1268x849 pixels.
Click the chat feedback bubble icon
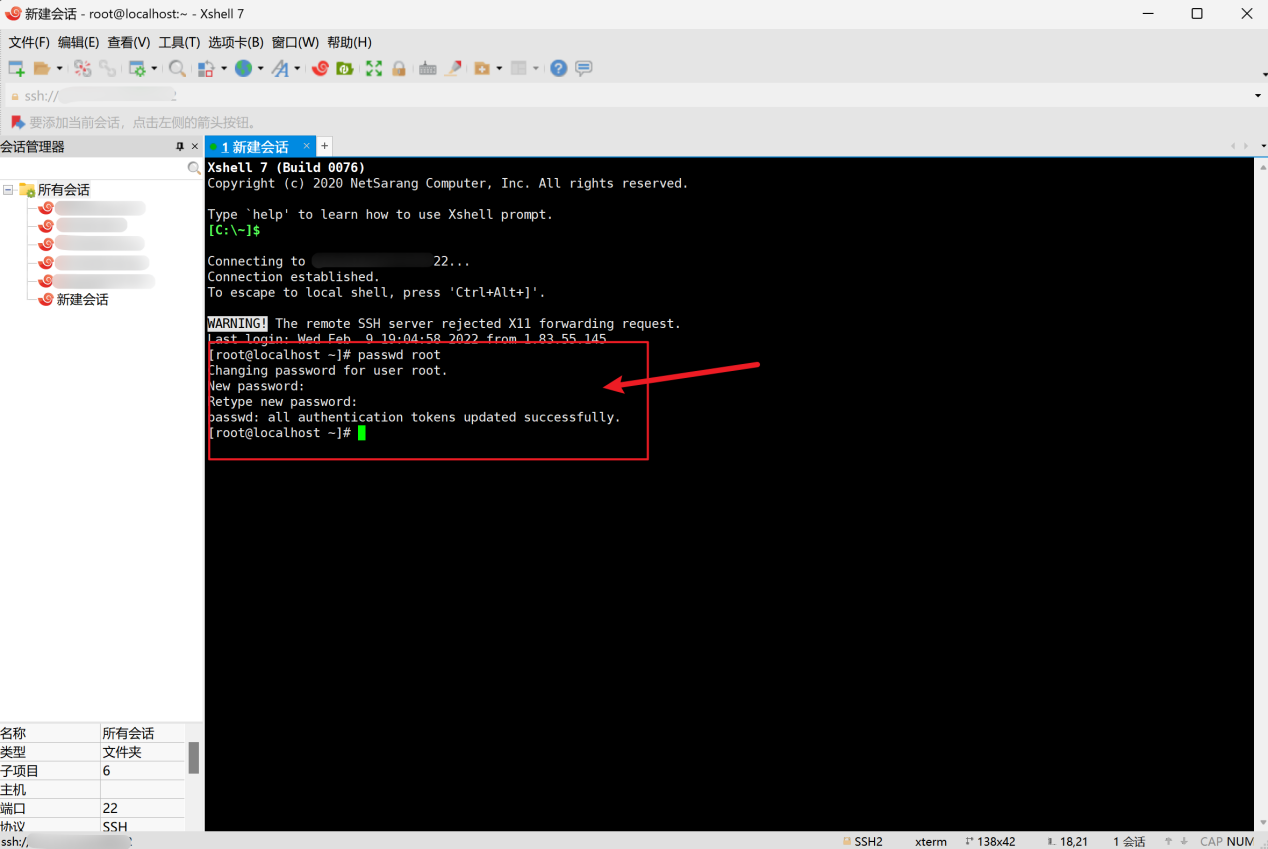[584, 68]
